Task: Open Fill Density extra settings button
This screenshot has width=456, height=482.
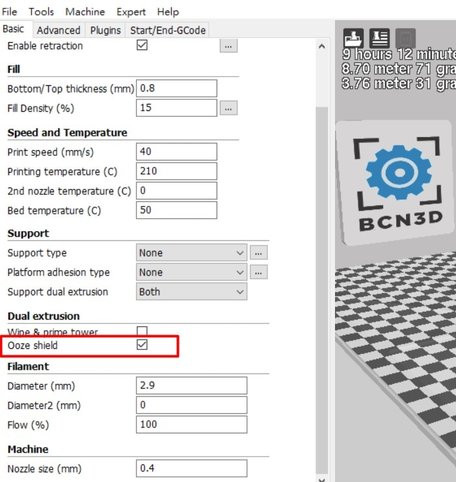Action: coord(228,108)
